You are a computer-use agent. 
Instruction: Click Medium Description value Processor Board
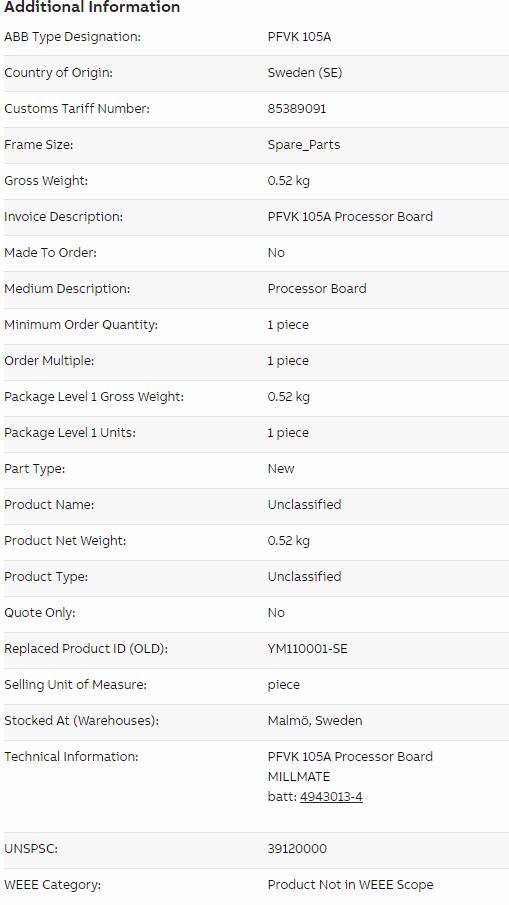317,289
